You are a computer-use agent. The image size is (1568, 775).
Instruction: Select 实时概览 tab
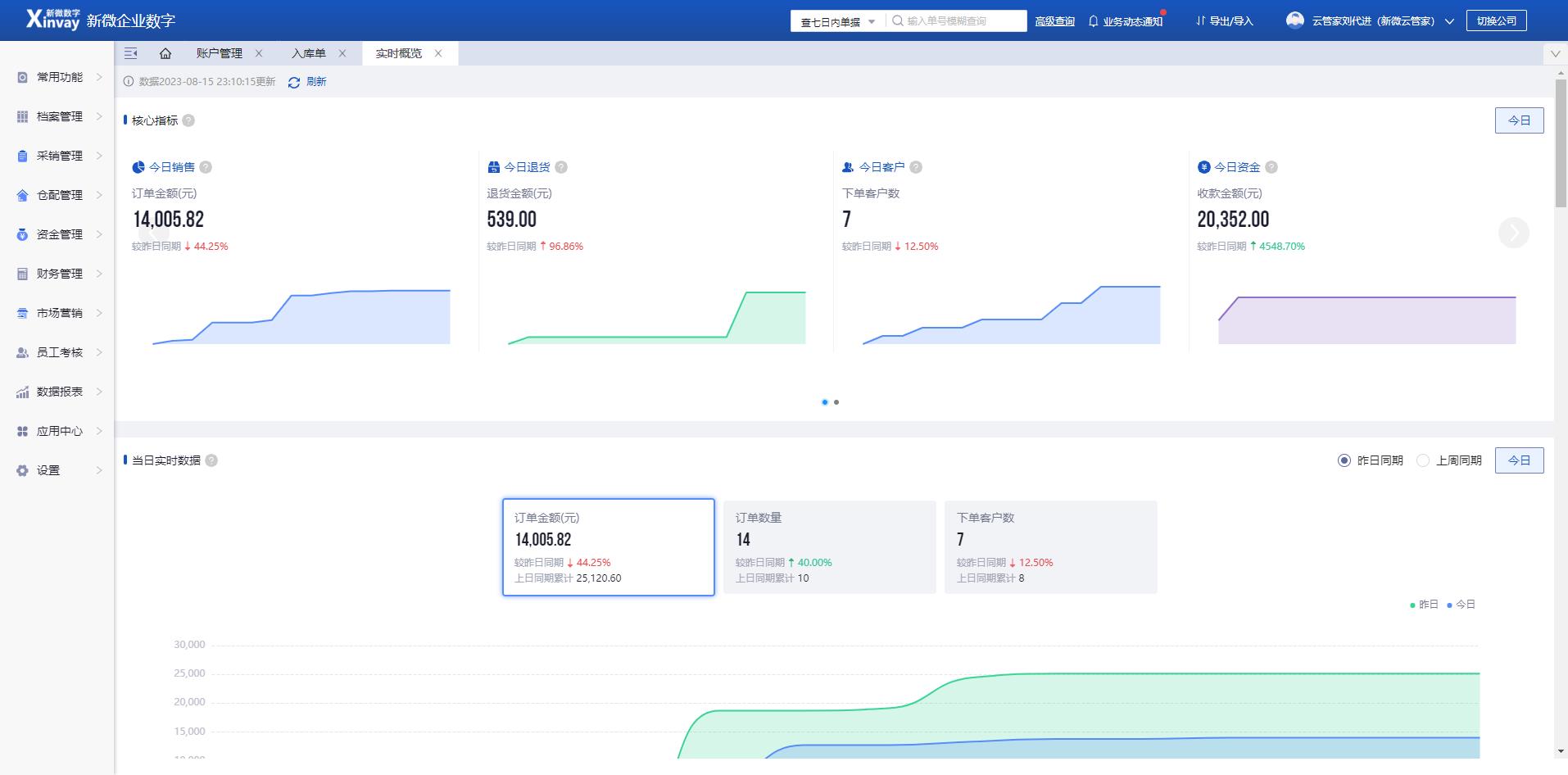pyautogui.click(x=399, y=53)
